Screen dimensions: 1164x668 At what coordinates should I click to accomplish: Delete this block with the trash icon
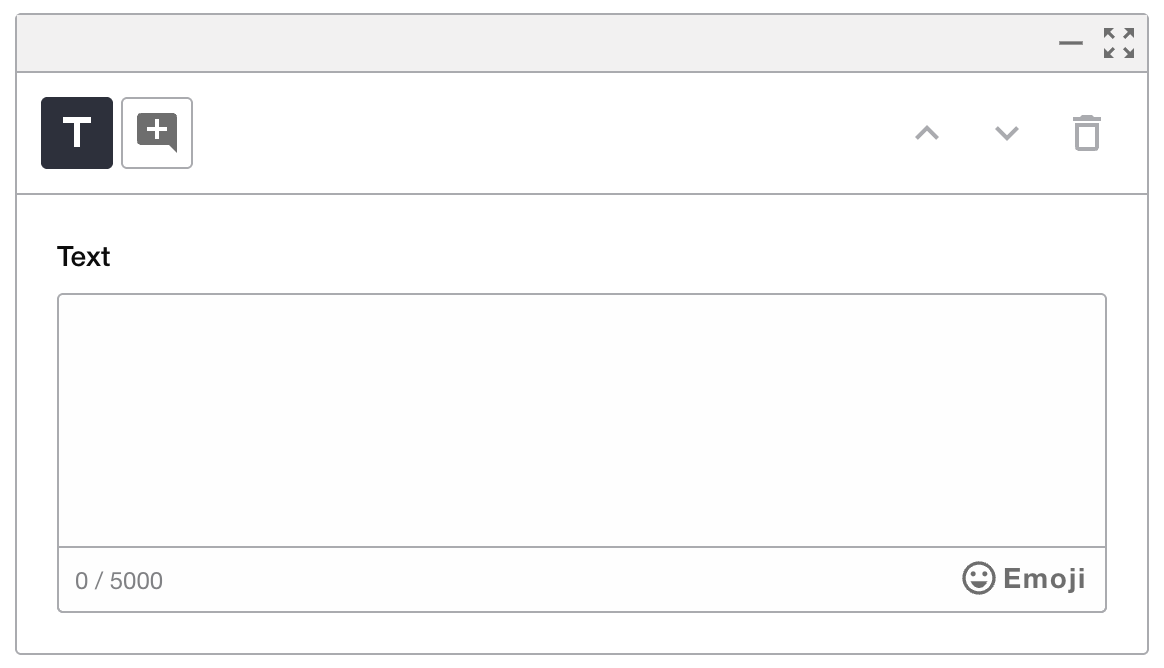1086,133
